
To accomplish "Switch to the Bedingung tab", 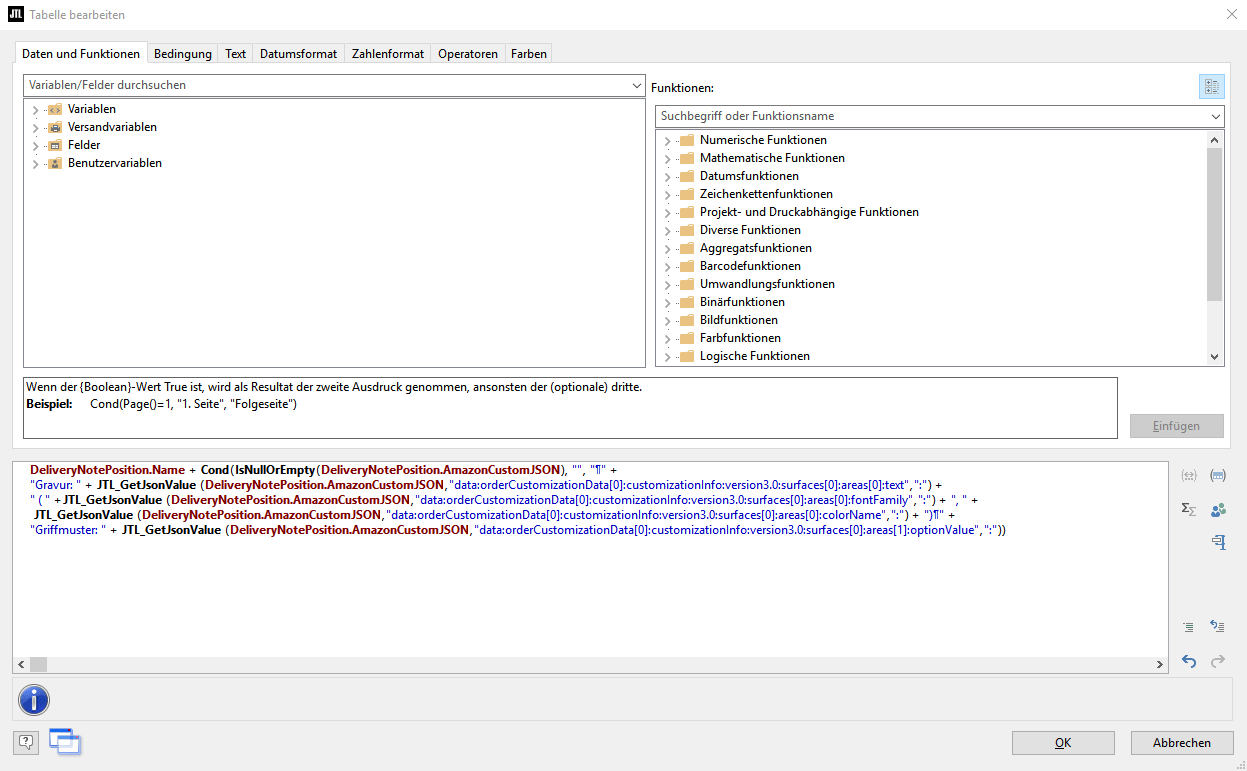I will point(182,54).
